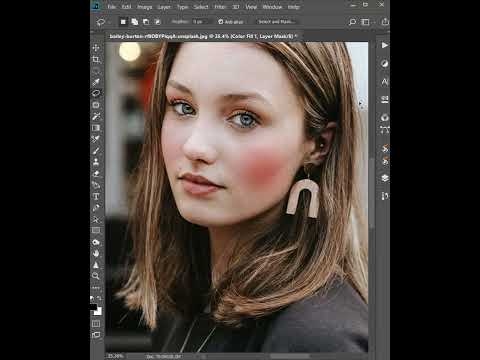Open the Actions panel play icon
This screenshot has height=360, width=480.
pos(385,45)
